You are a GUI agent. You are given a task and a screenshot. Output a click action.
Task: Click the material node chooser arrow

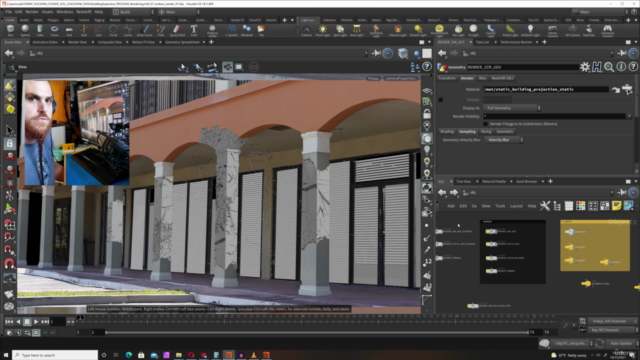pos(616,89)
